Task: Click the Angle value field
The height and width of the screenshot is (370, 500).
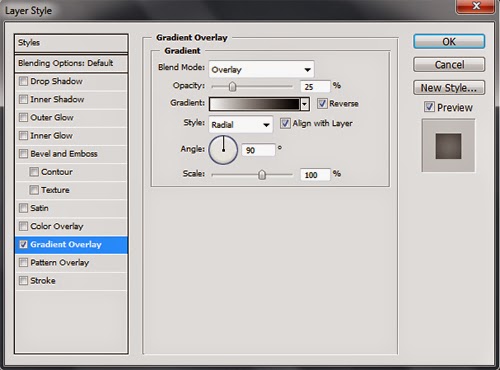Action: pyautogui.click(x=258, y=150)
